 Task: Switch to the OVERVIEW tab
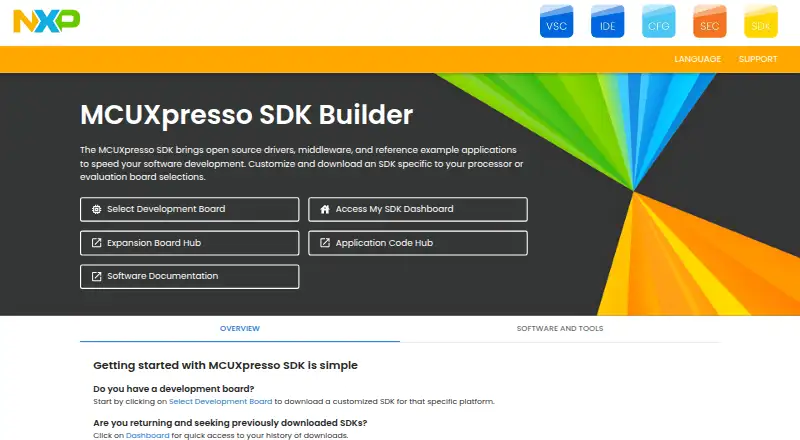point(240,329)
